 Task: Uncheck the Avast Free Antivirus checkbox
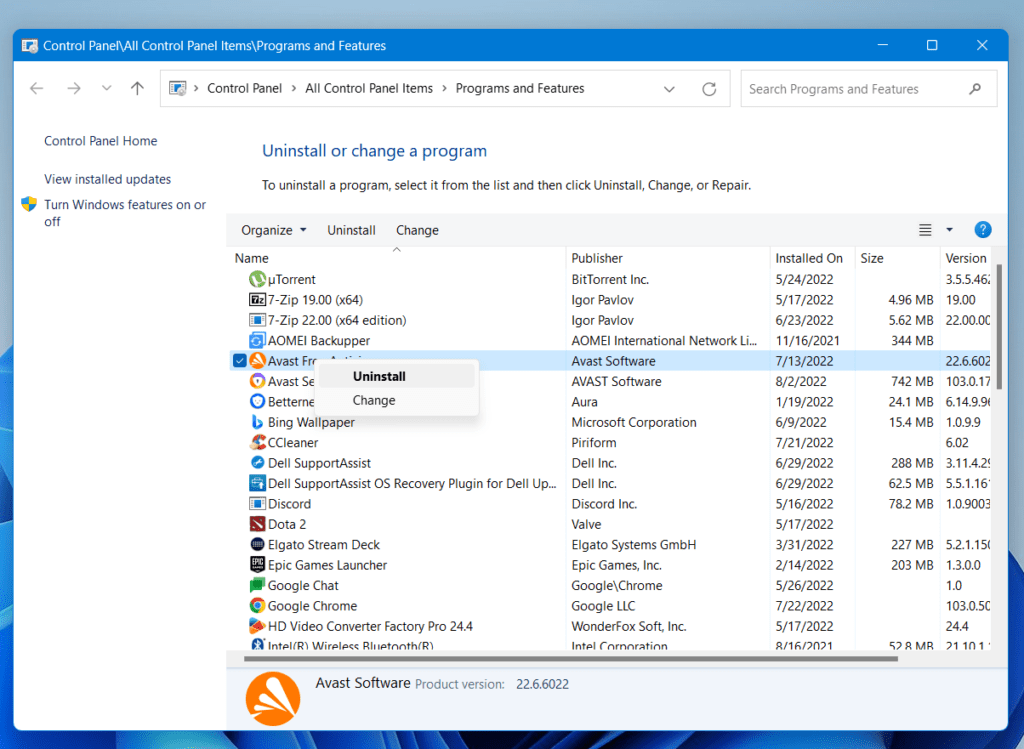[239, 361]
